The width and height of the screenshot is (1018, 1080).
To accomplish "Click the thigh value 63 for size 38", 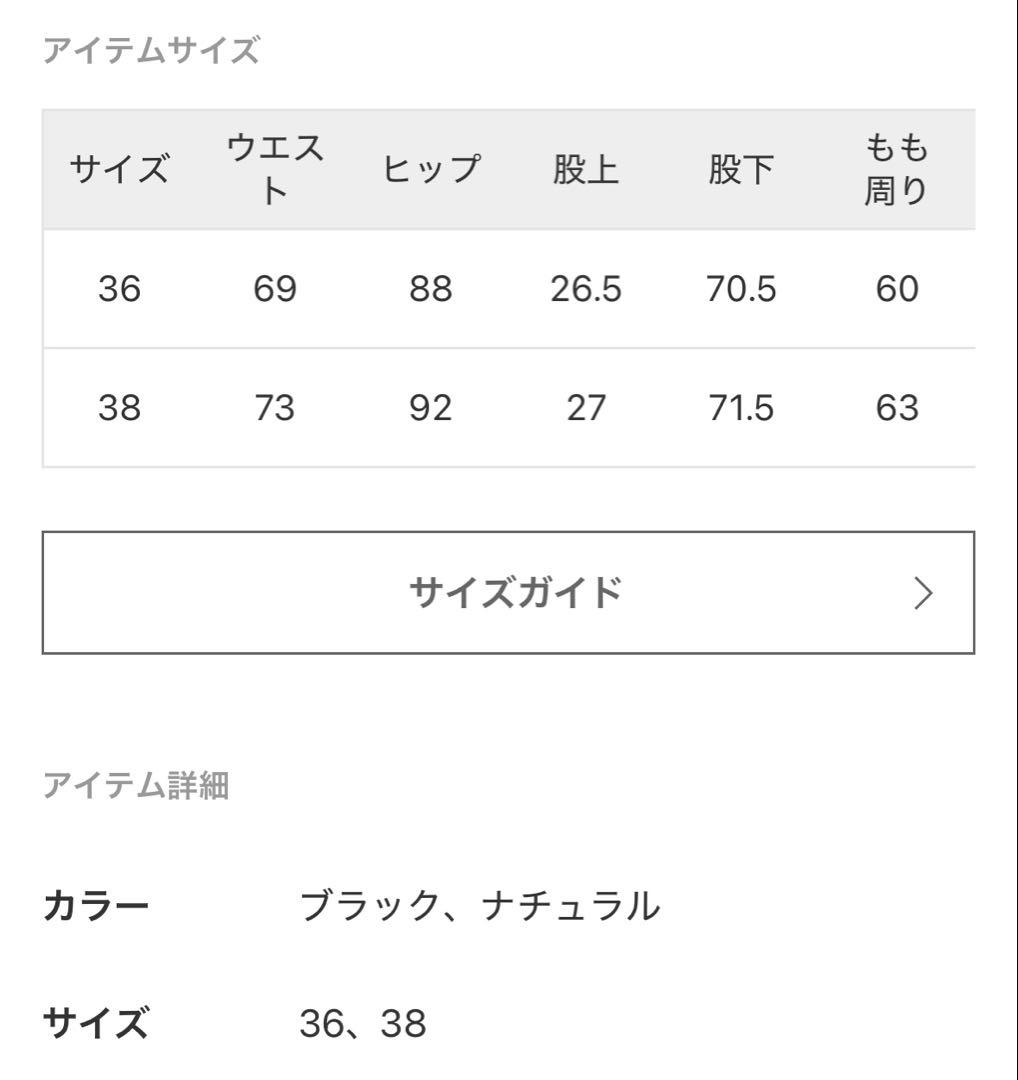I will pos(898,408).
